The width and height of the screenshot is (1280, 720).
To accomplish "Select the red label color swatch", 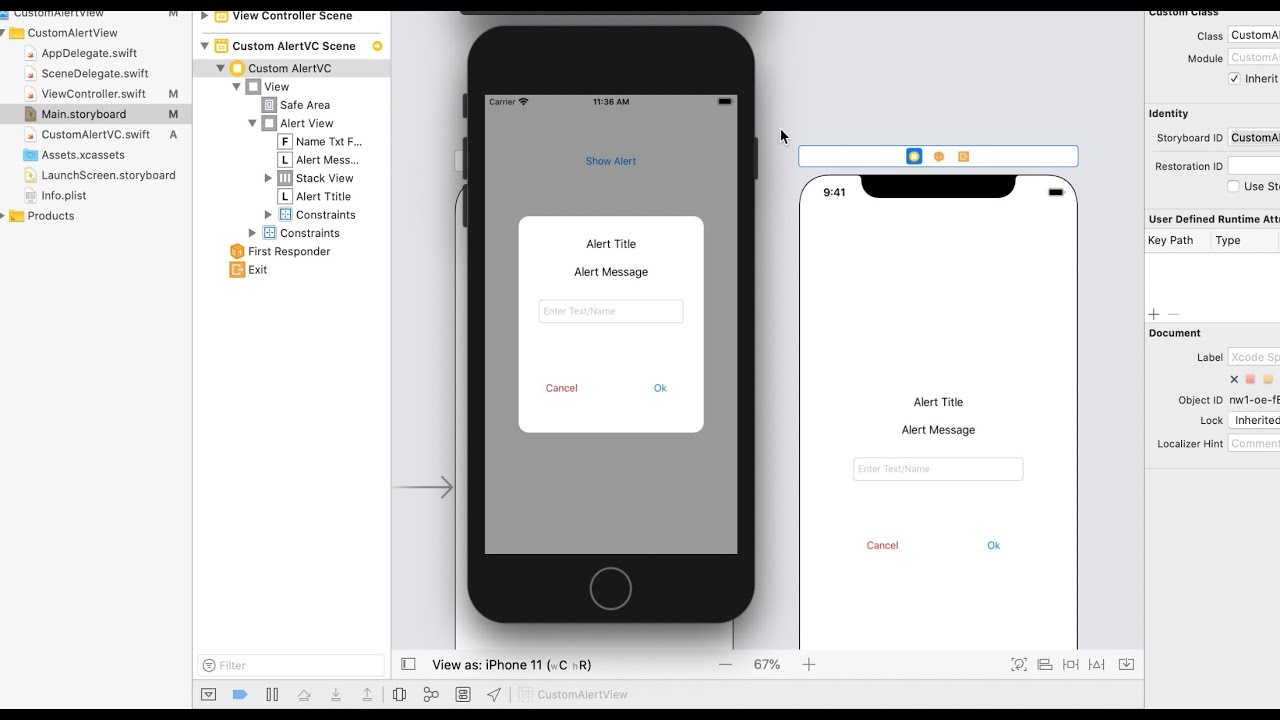I will tap(1250, 379).
